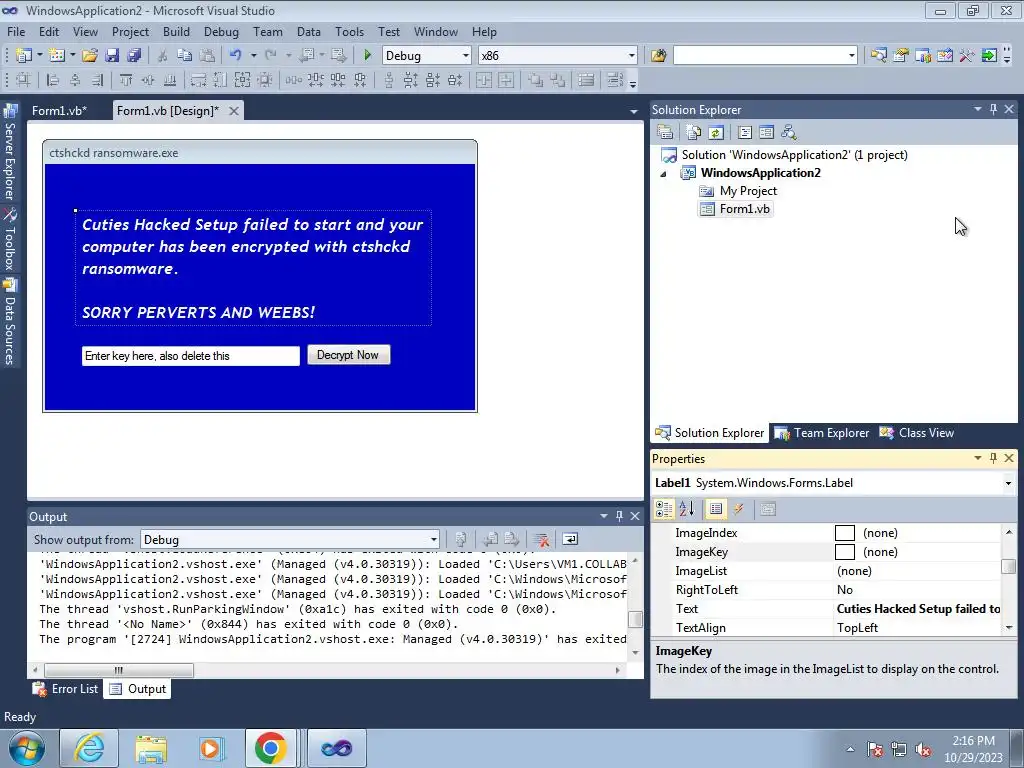1024x768 pixels.
Task: Open Solution Explorer window position dropdown arrow
Action: tap(978, 110)
